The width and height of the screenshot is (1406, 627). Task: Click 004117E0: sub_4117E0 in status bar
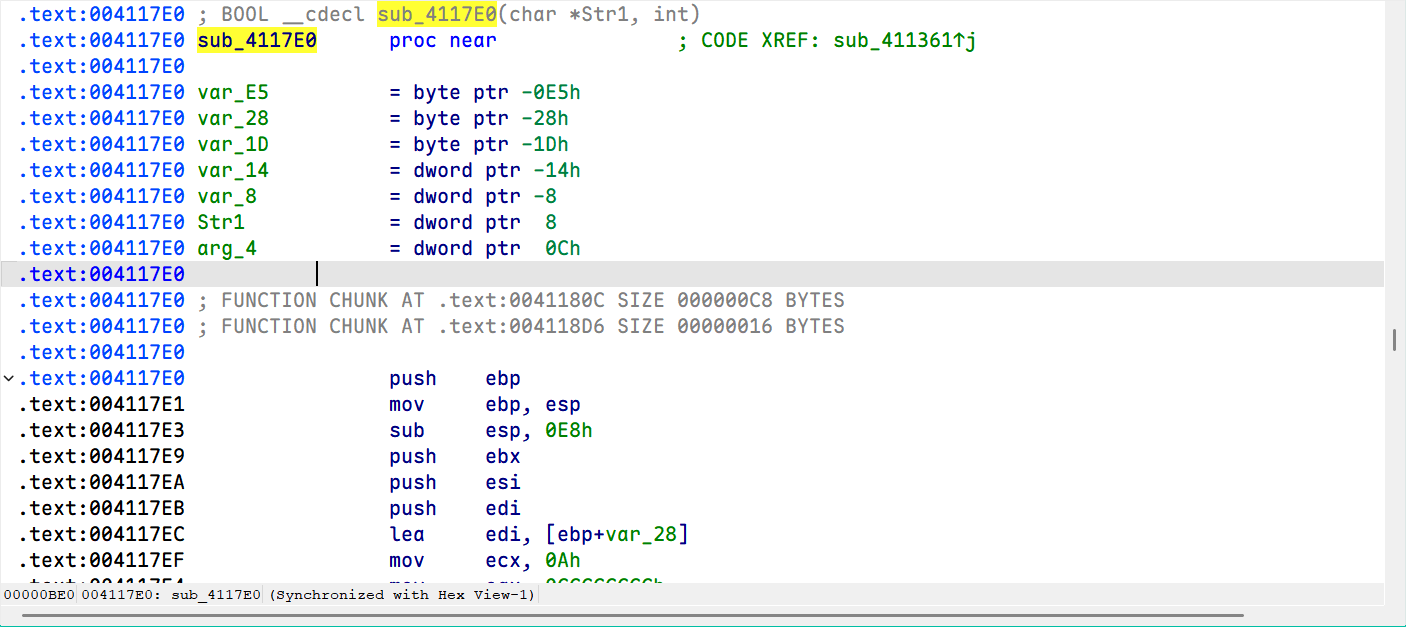(x=170, y=595)
